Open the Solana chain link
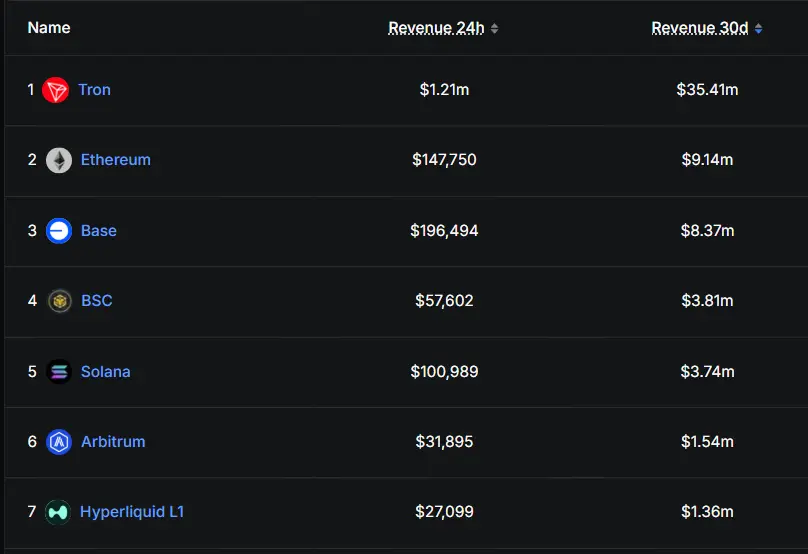 click(x=105, y=372)
